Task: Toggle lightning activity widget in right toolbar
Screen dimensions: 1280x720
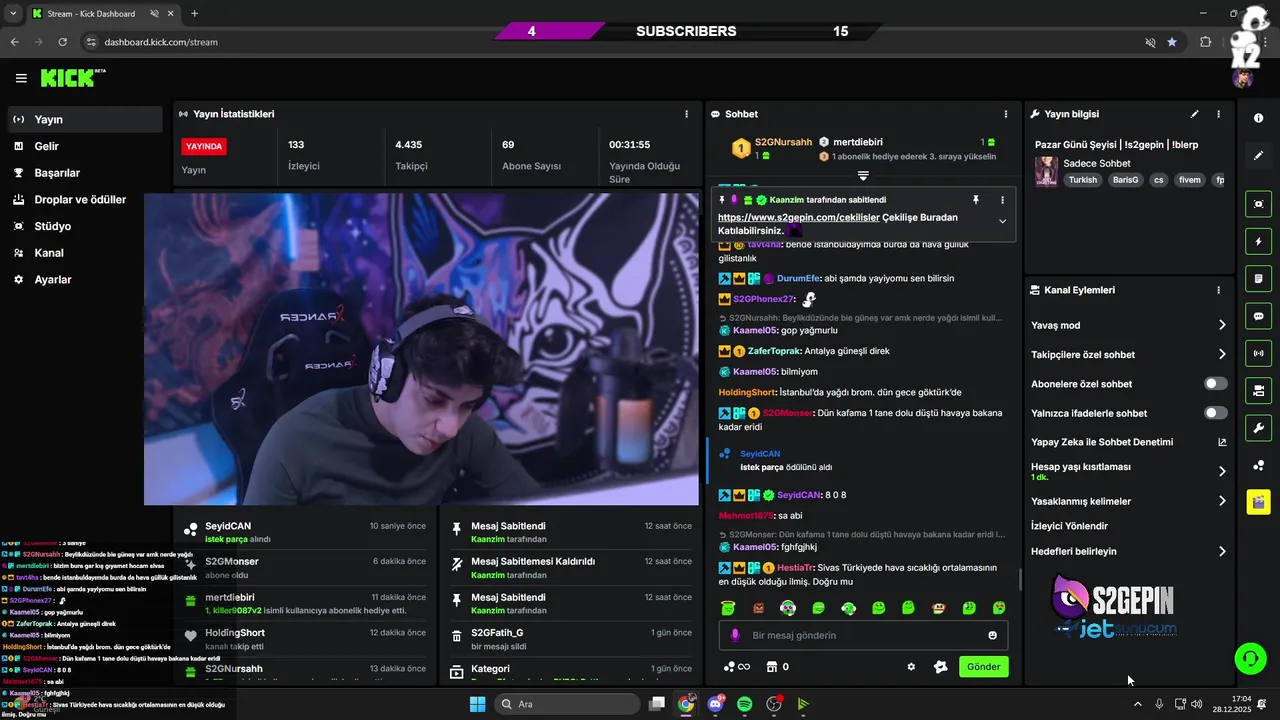Action: pyautogui.click(x=1258, y=242)
